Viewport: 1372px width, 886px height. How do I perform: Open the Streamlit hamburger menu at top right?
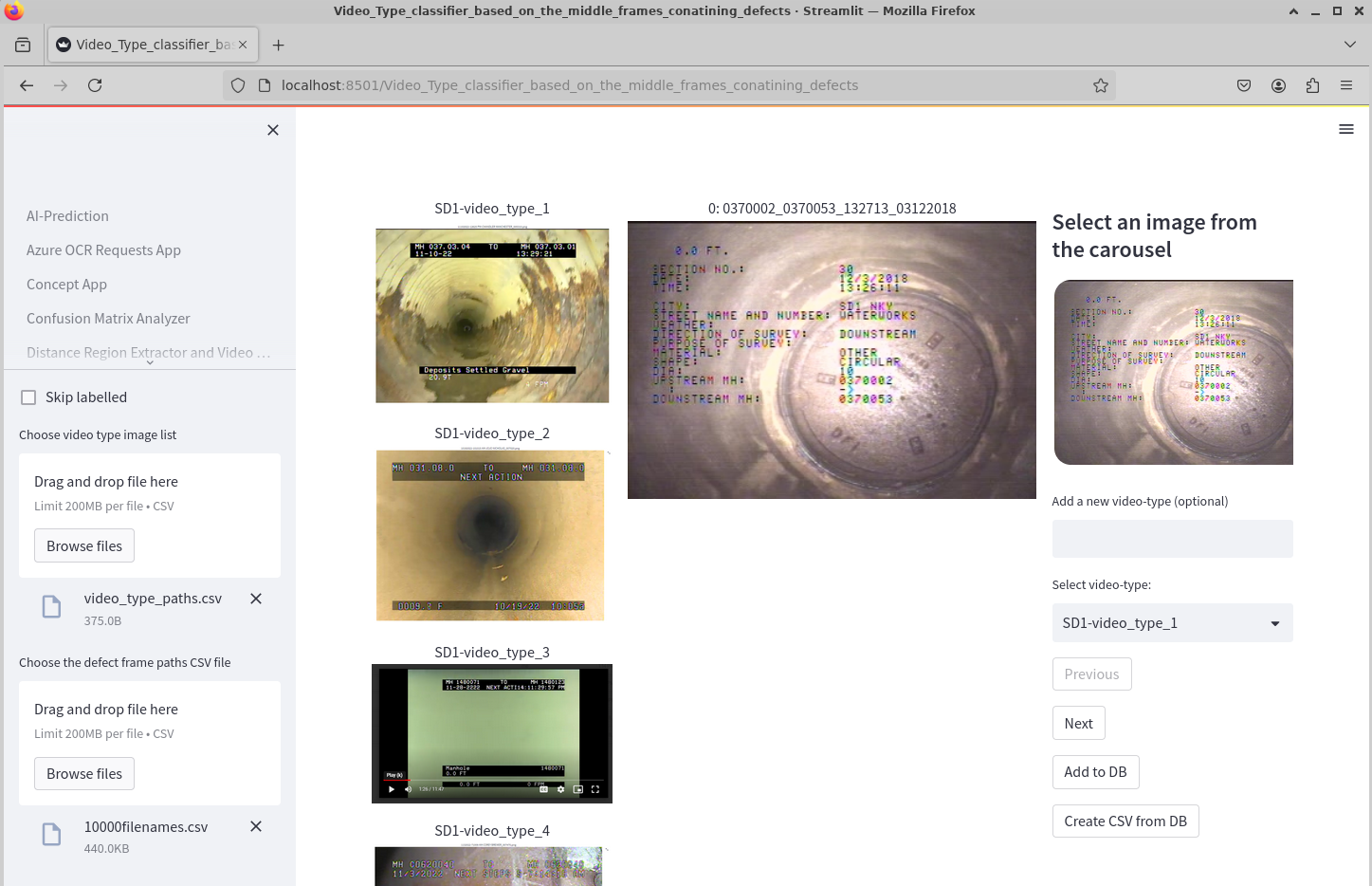click(1345, 129)
